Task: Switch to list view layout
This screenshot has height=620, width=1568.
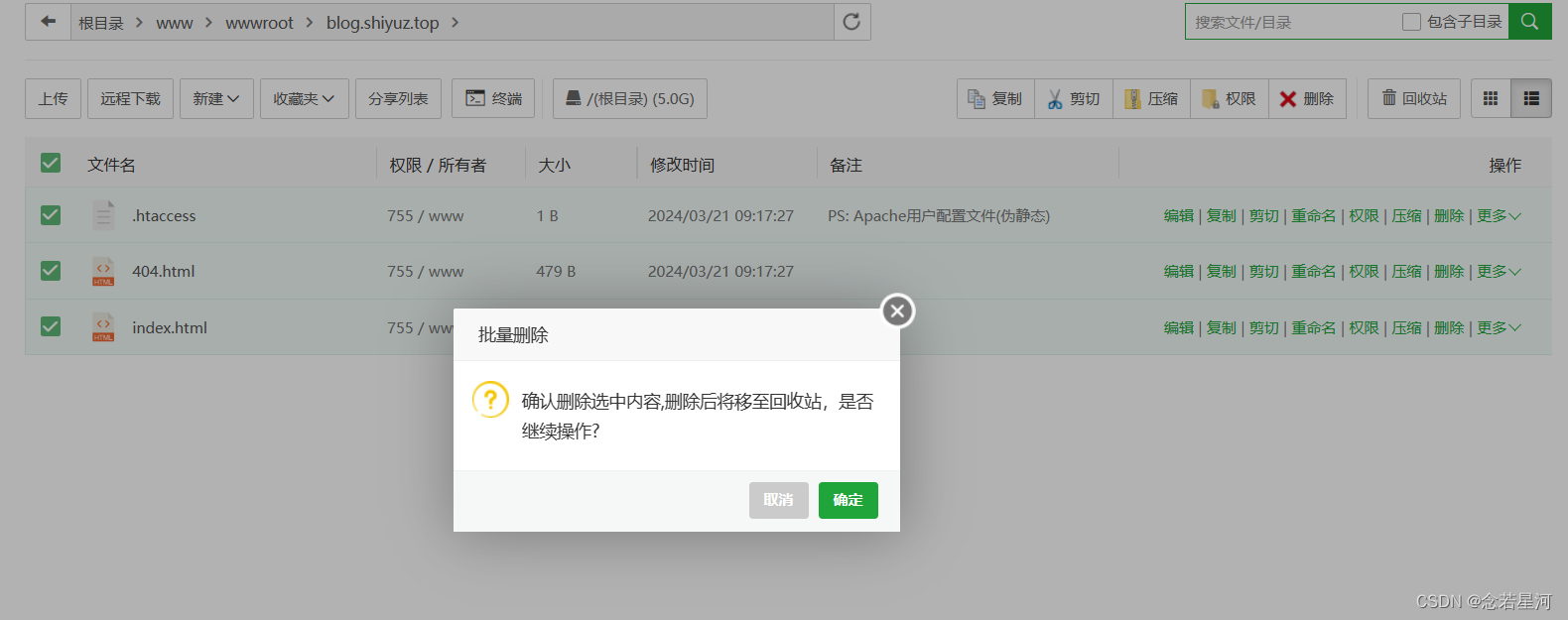Action: point(1531,99)
